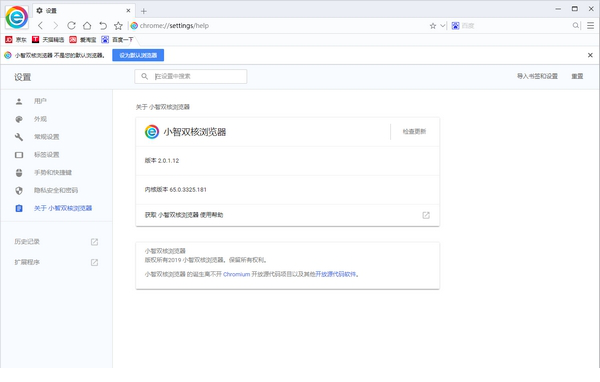Go forward with the forward arrow
This screenshot has width=600, height=382.
(55, 26)
